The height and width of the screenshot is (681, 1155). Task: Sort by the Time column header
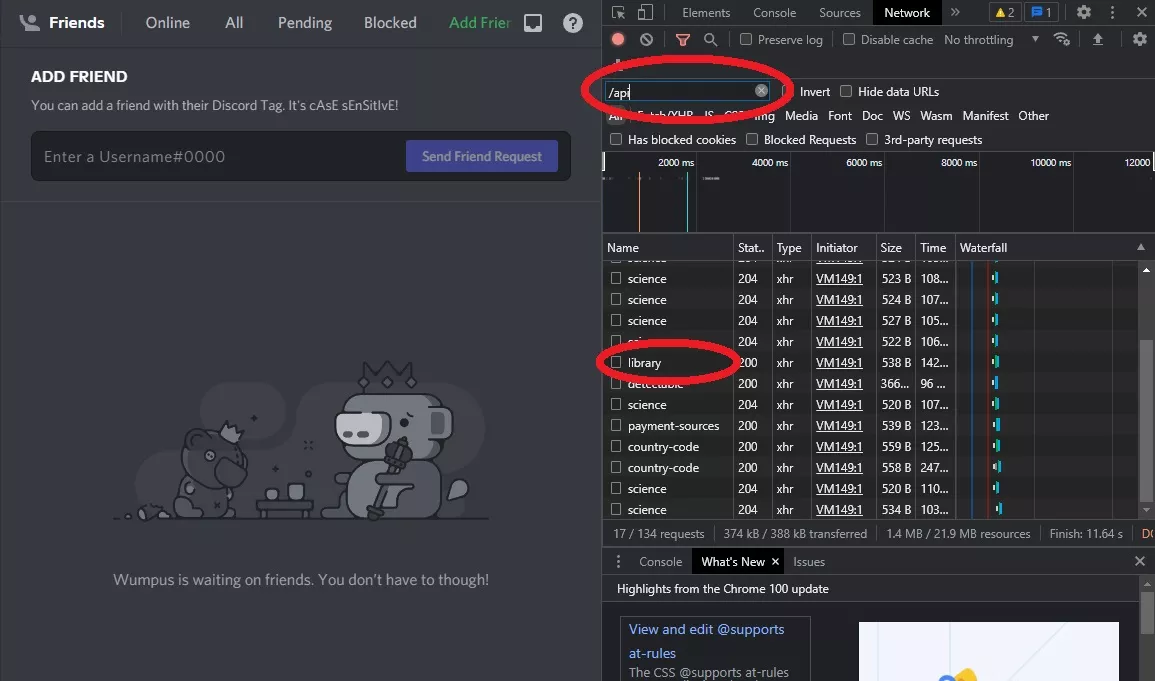[934, 248]
